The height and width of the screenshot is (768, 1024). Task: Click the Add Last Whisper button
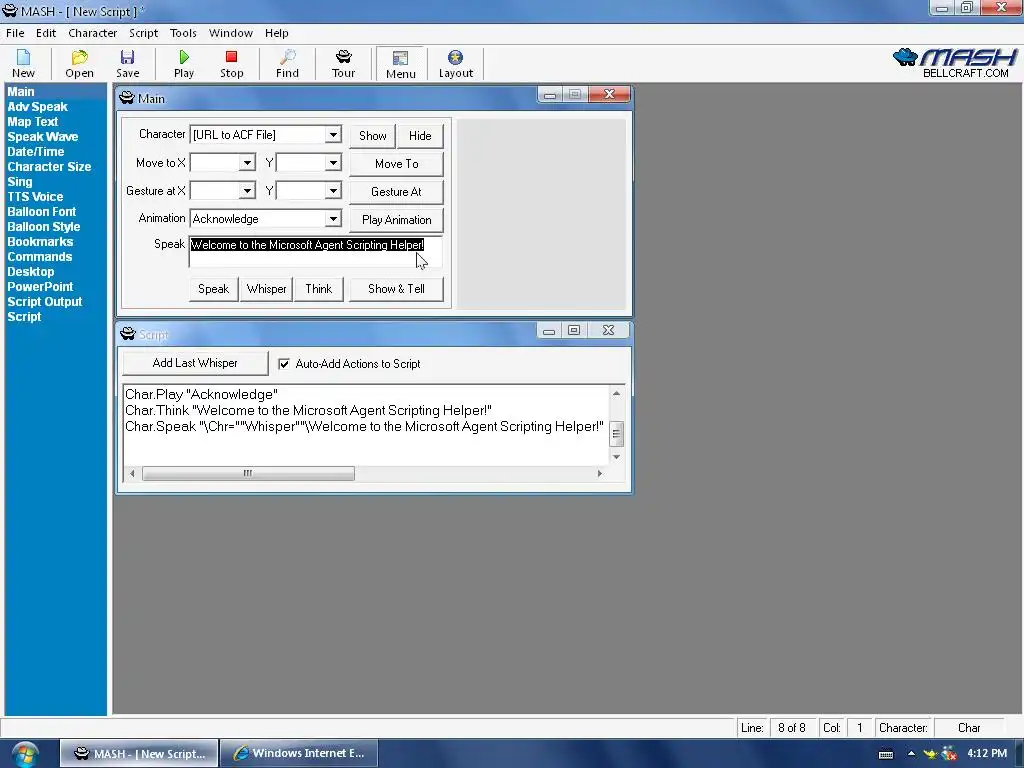coord(195,363)
